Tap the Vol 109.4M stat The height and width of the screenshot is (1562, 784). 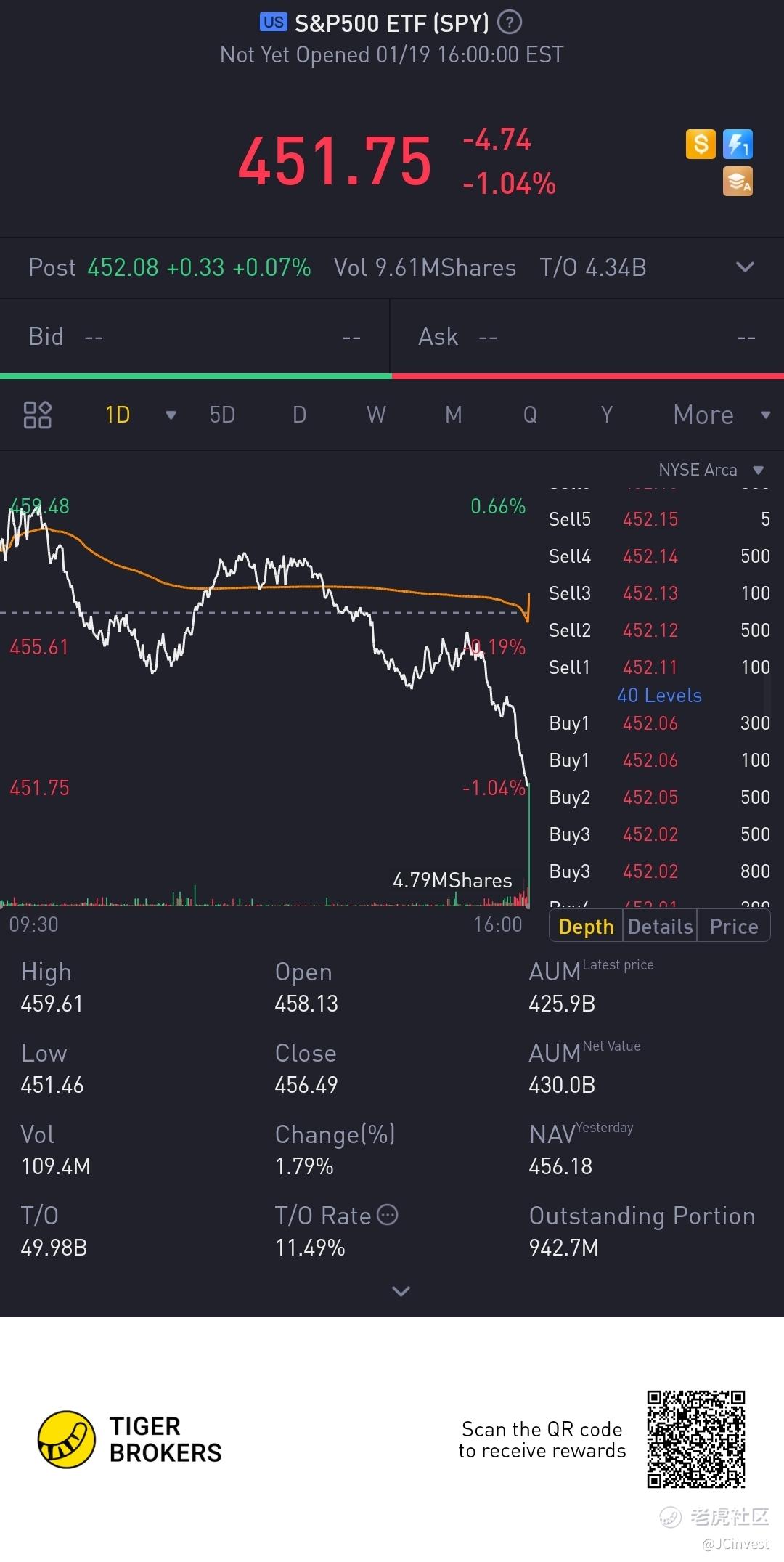[56, 1150]
